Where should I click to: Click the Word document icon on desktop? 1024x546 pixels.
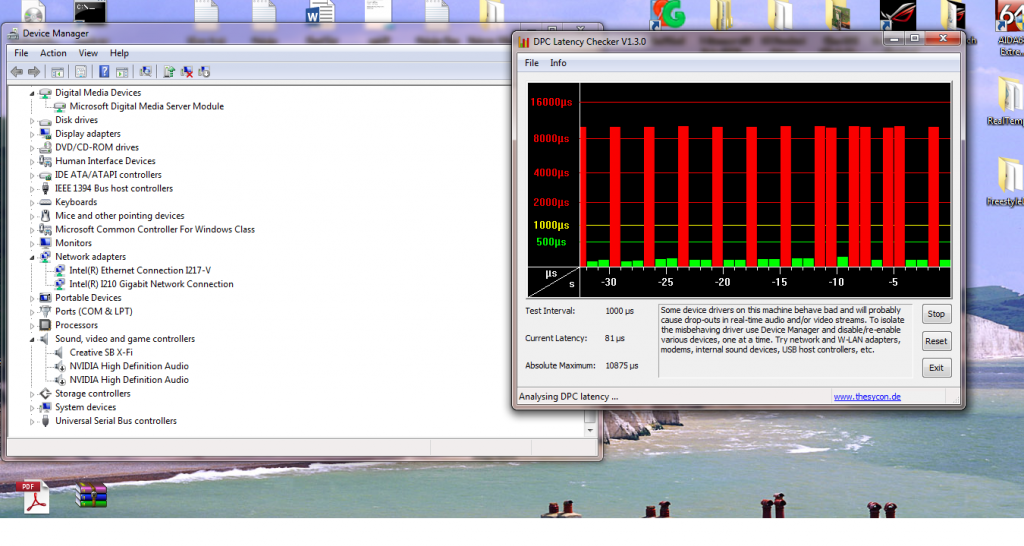click(319, 12)
